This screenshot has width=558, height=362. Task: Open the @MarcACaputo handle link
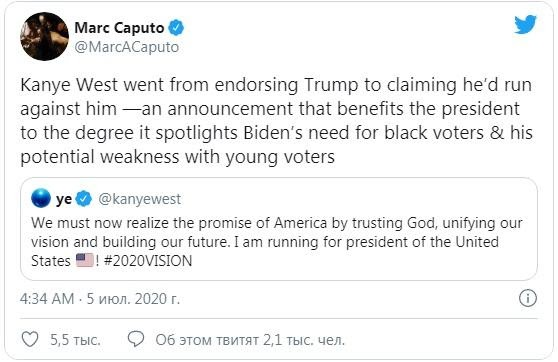(x=127, y=47)
